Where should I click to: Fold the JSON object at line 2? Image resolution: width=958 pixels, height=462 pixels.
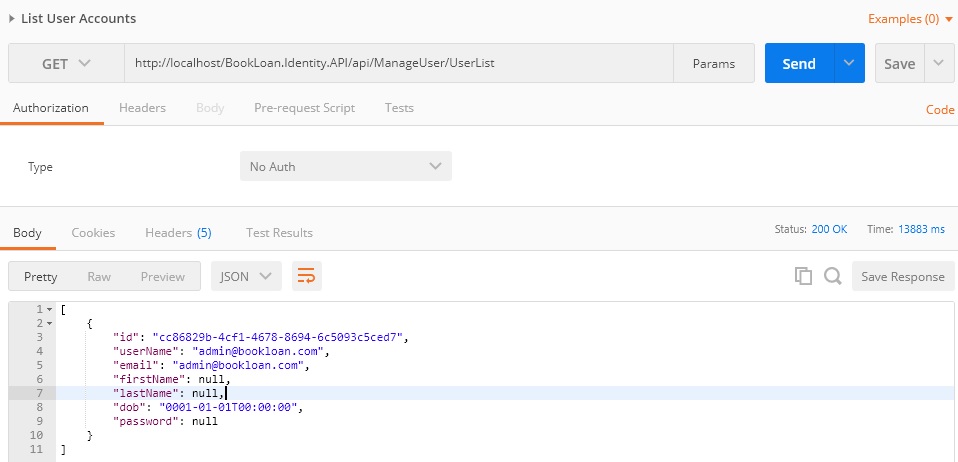pos(49,323)
